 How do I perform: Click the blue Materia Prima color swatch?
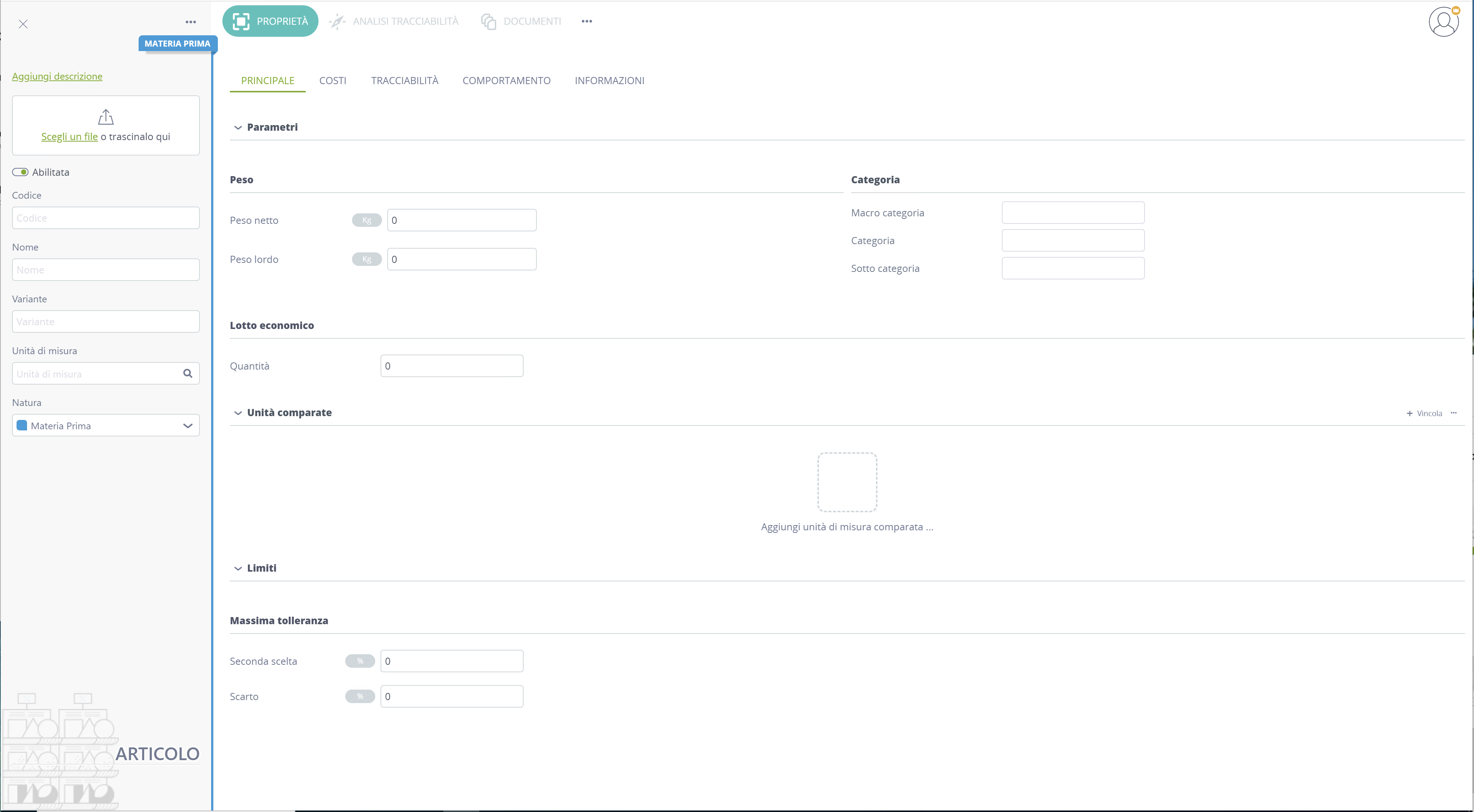coord(22,425)
